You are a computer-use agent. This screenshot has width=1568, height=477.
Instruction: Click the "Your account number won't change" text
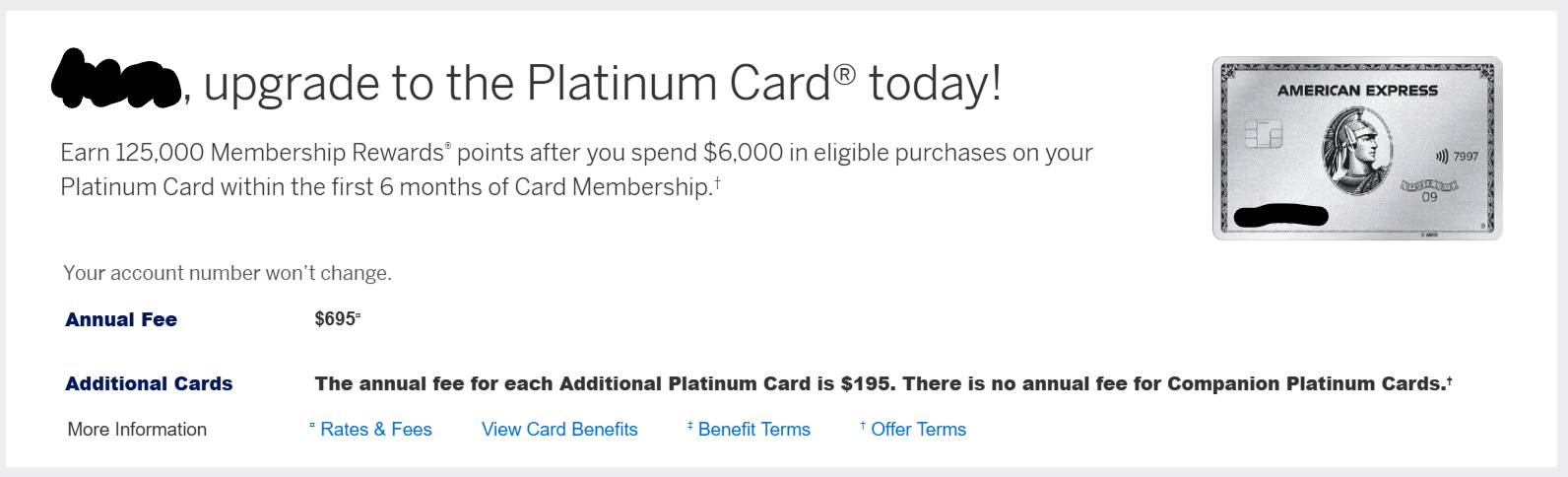[228, 273]
